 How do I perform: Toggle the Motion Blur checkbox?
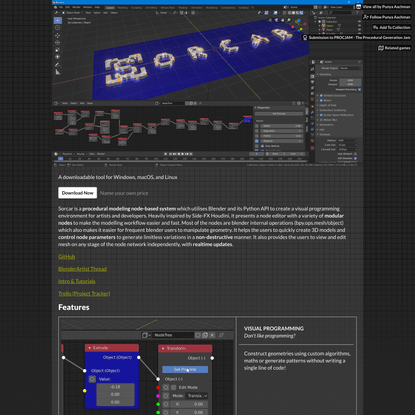coord(321,120)
